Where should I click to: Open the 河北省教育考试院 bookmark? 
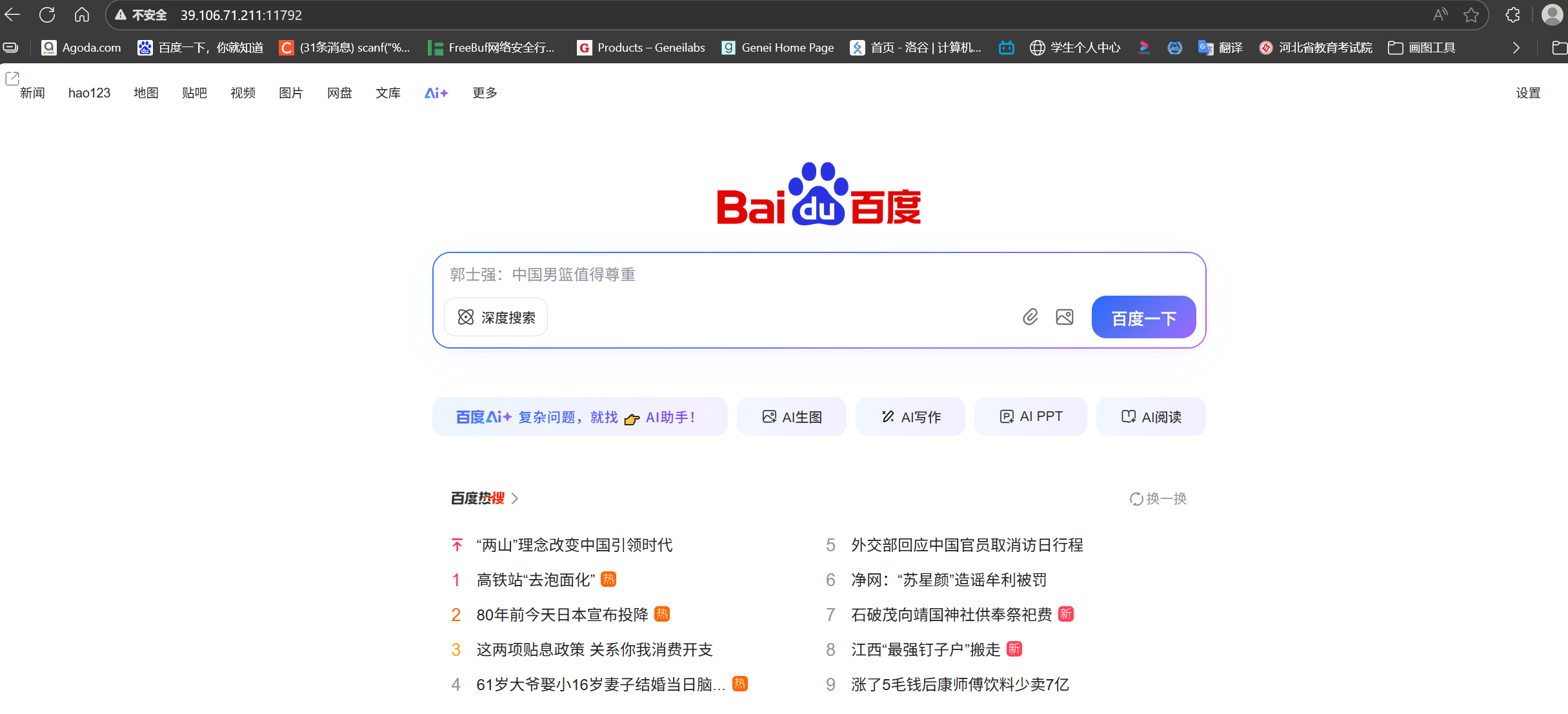click(x=1316, y=48)
